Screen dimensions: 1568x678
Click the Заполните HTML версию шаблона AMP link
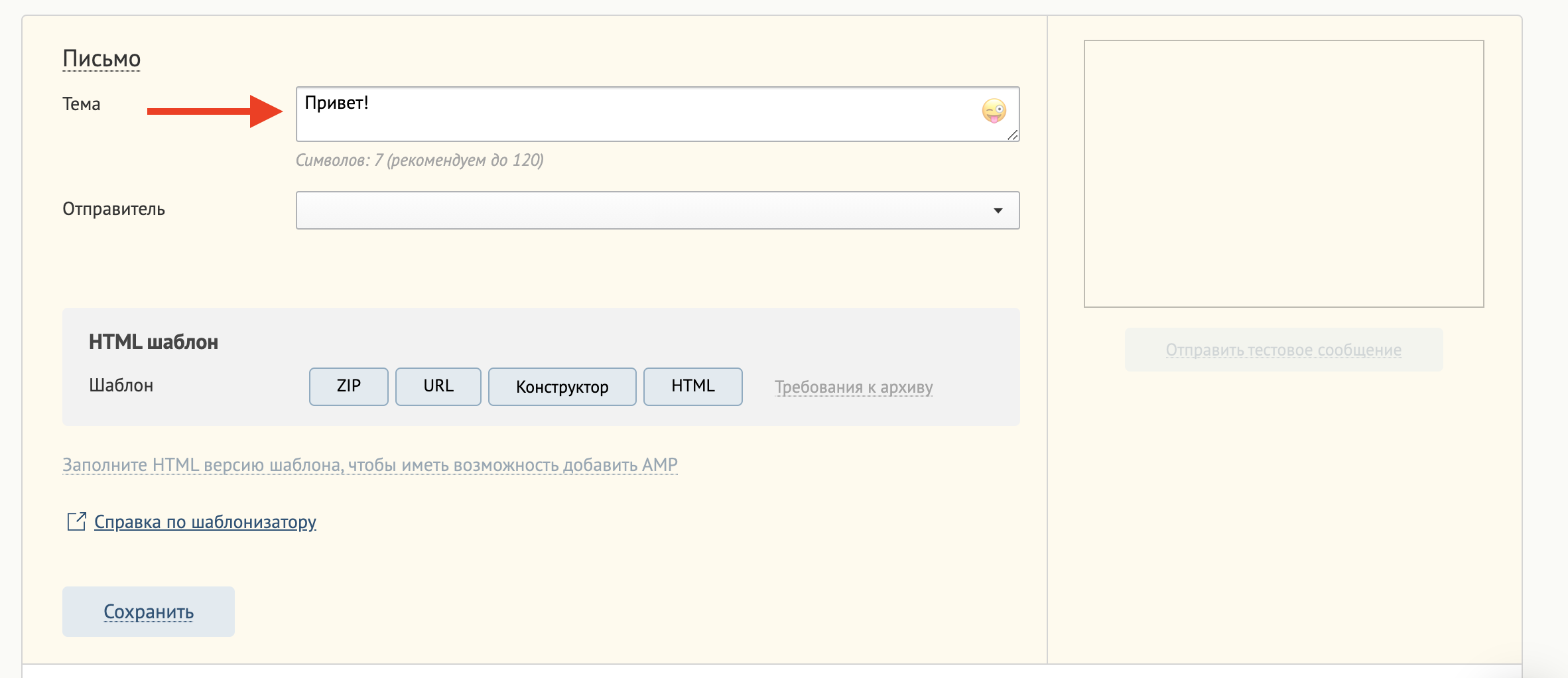click(370, 464)
